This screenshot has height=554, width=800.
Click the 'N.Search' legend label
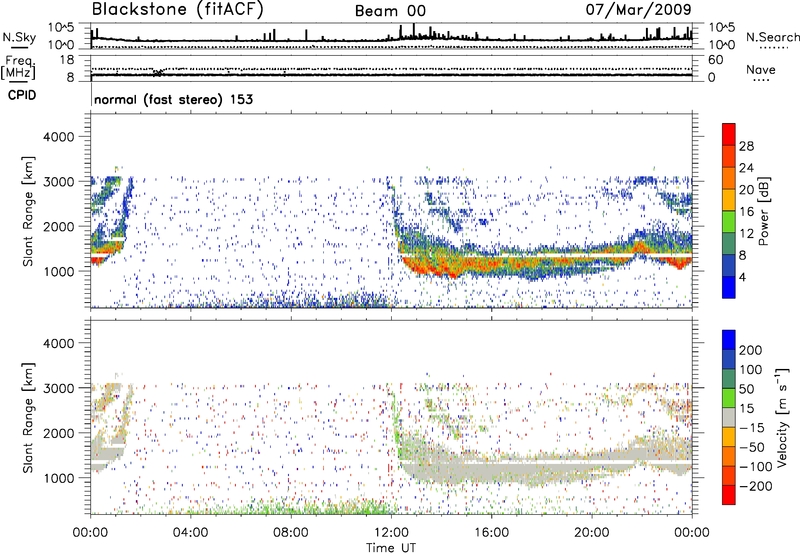click(772, 37)
